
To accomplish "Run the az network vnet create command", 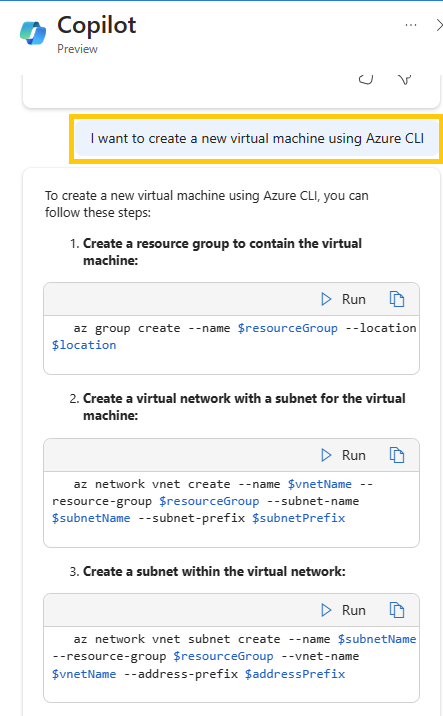I will pyautogui.click(x=343, y=455).
